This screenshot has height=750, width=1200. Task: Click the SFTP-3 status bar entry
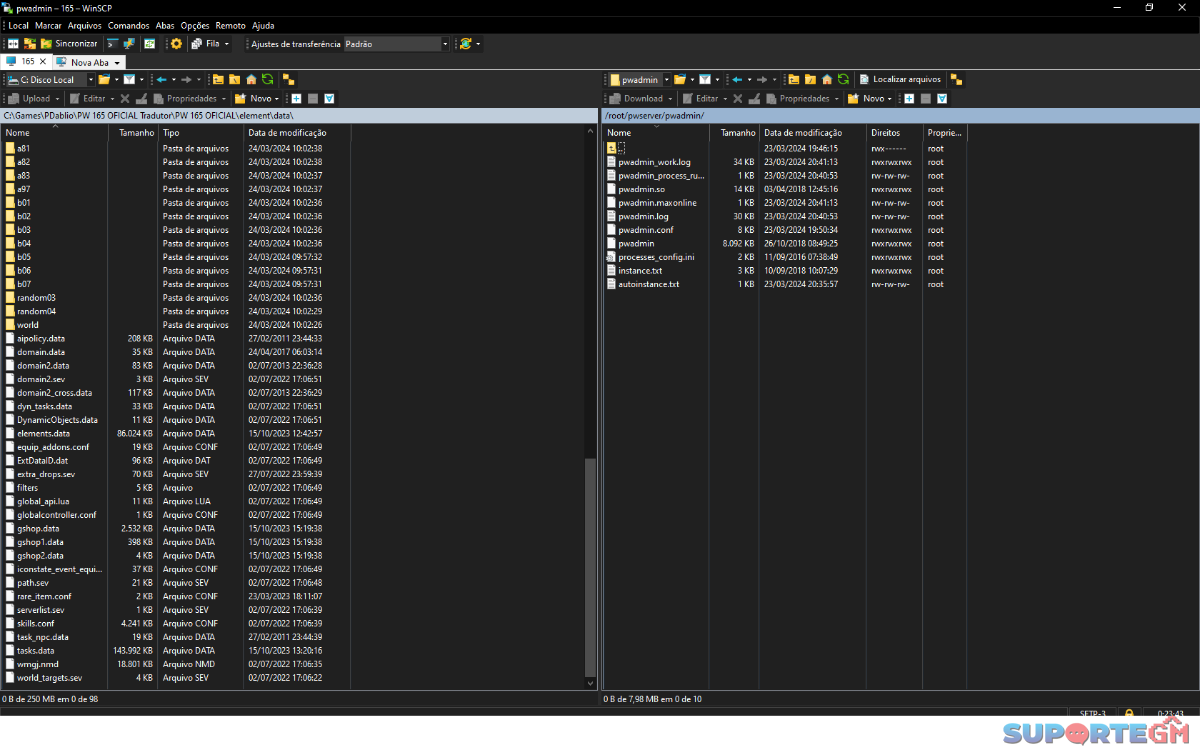coord(1092,714)
